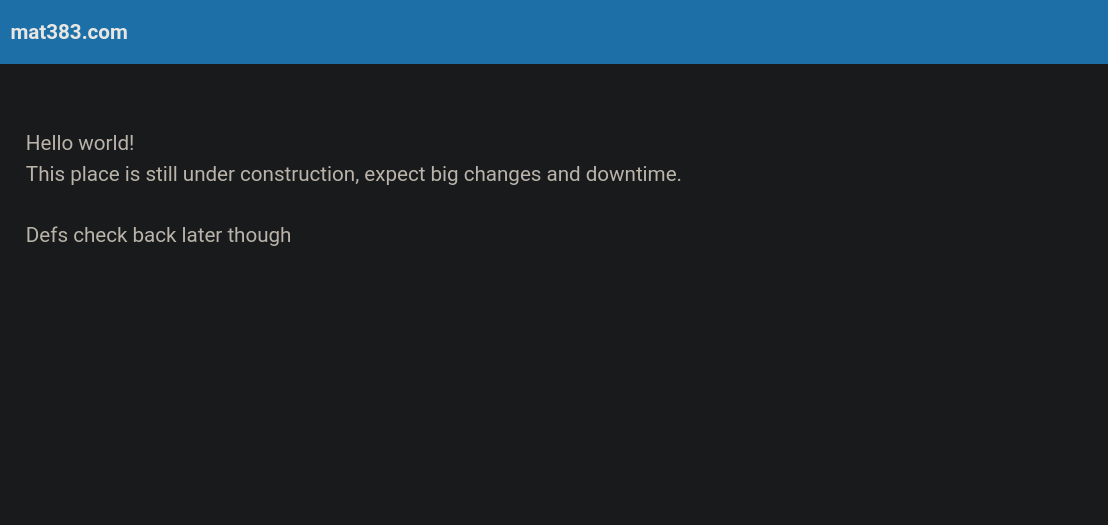Click the word "later" on the last line
Viewport: 1108px width, 525px height.
pos(202,235)
